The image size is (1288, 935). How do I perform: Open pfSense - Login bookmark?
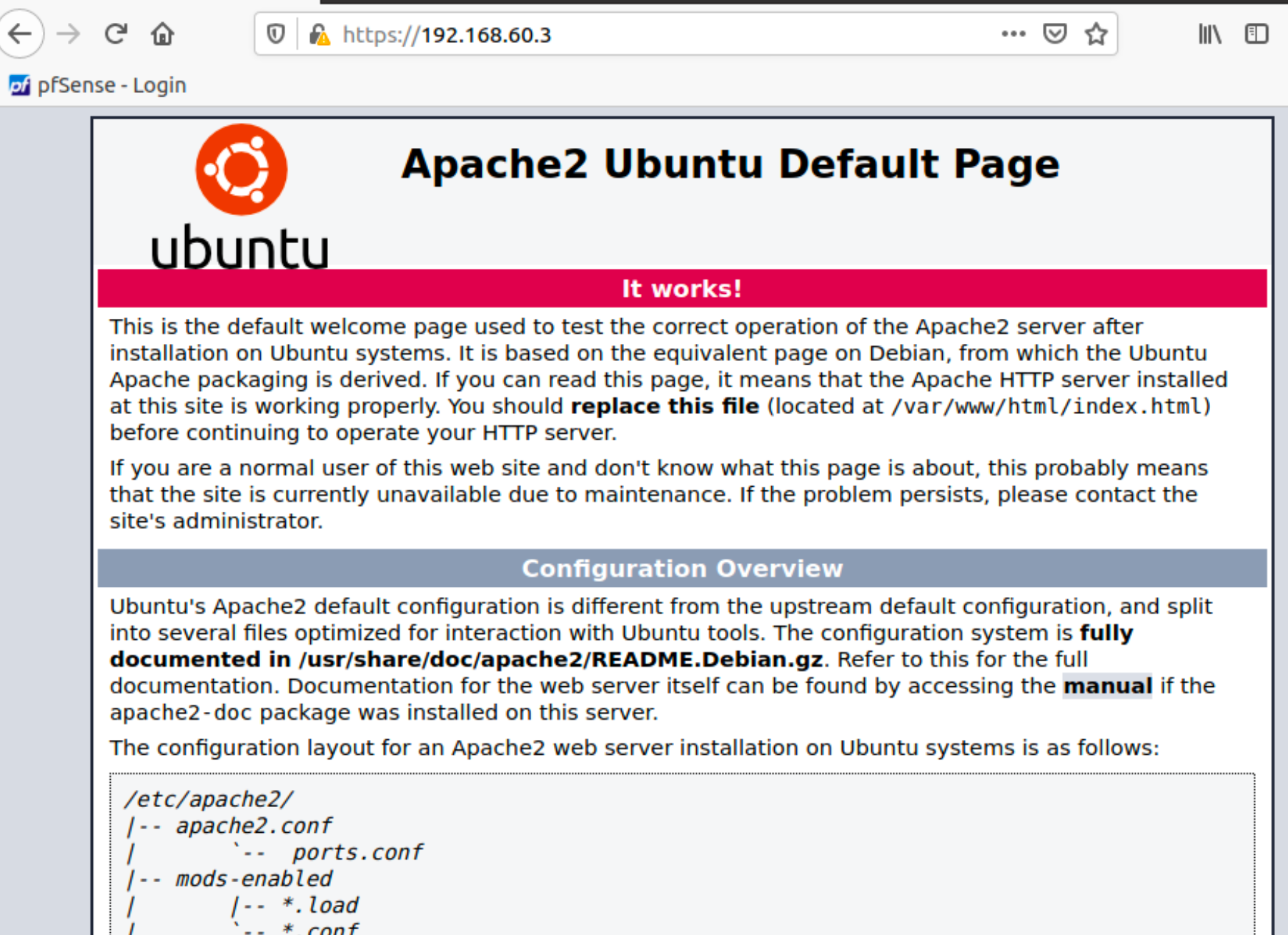pyautogui.click(x=97, y=85)
